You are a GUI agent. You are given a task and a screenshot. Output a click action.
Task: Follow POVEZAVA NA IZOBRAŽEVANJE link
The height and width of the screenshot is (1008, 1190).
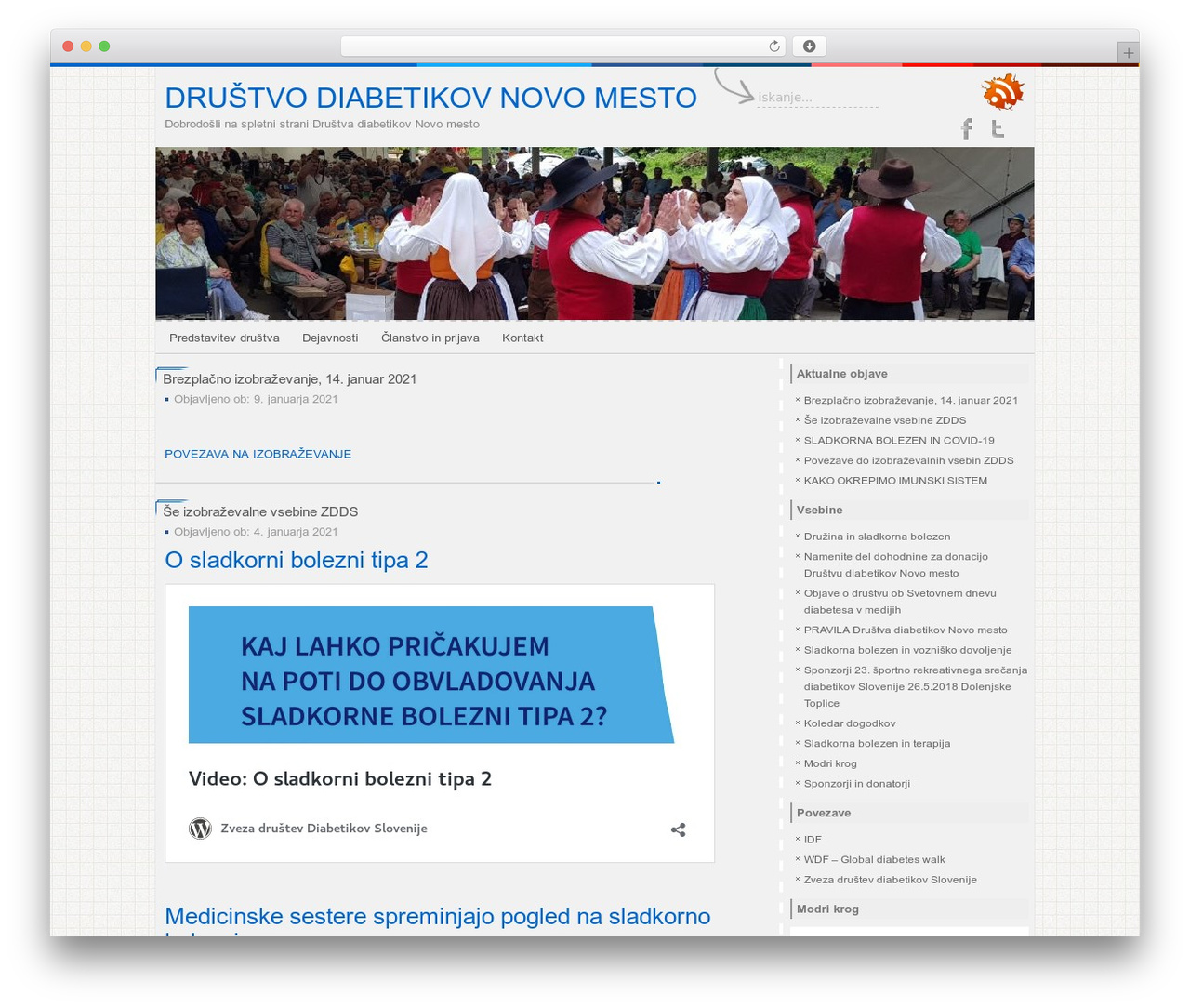click(258, 454)
